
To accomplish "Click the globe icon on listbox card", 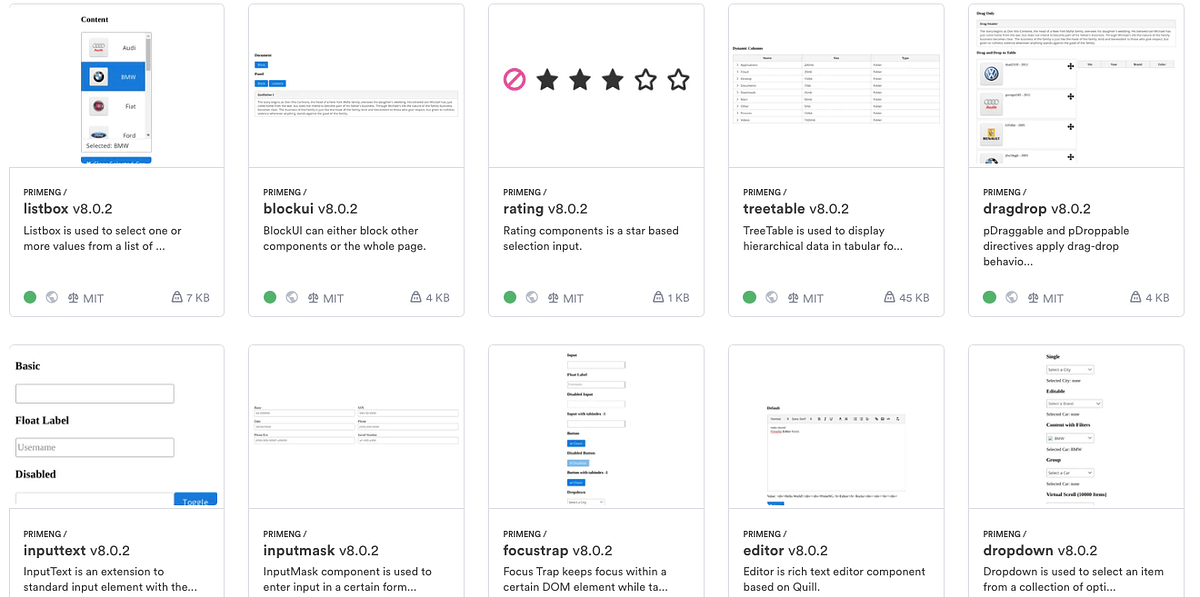I will pos(52,297).
